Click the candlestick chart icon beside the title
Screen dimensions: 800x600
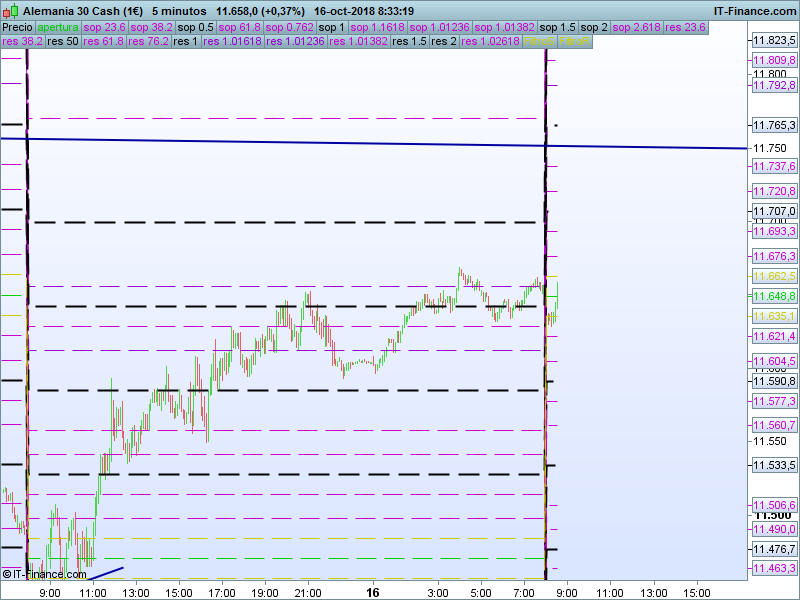pos(11,11)
